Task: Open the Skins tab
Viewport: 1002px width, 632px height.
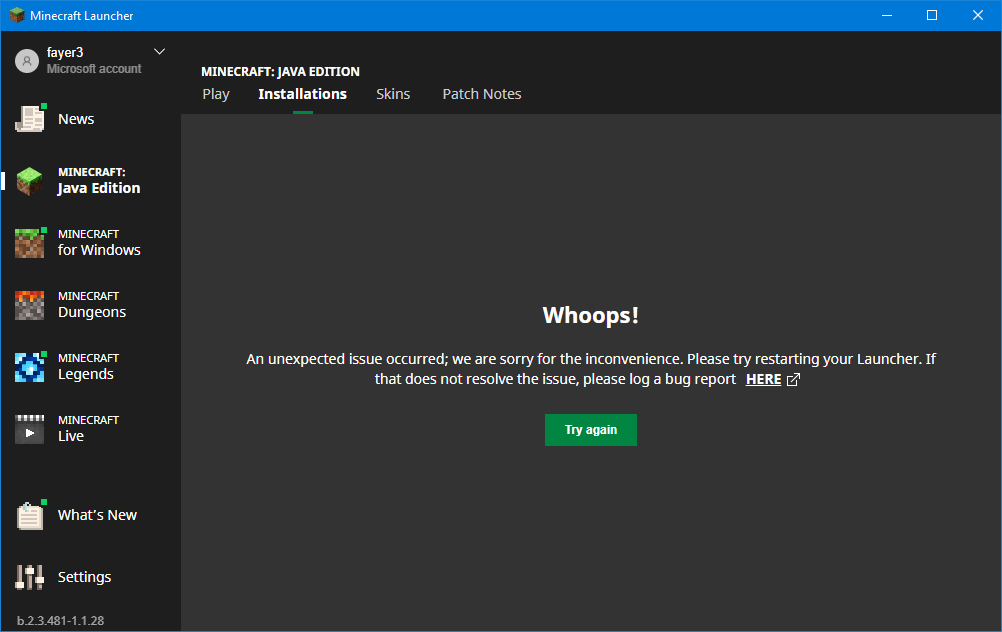Action: [393, 94]
